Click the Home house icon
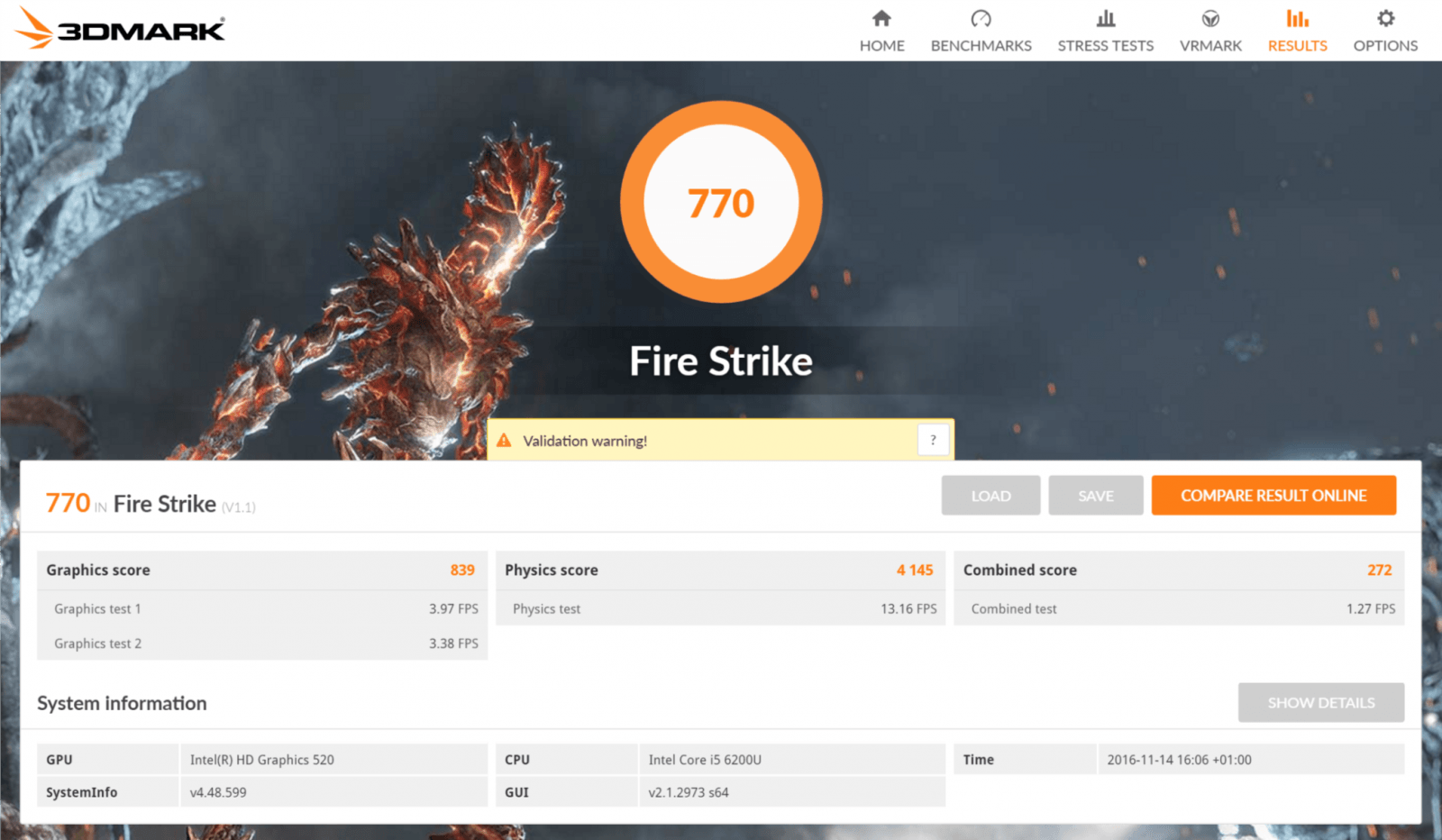This screenshot has height=840, width=1442. pos(881,19)
